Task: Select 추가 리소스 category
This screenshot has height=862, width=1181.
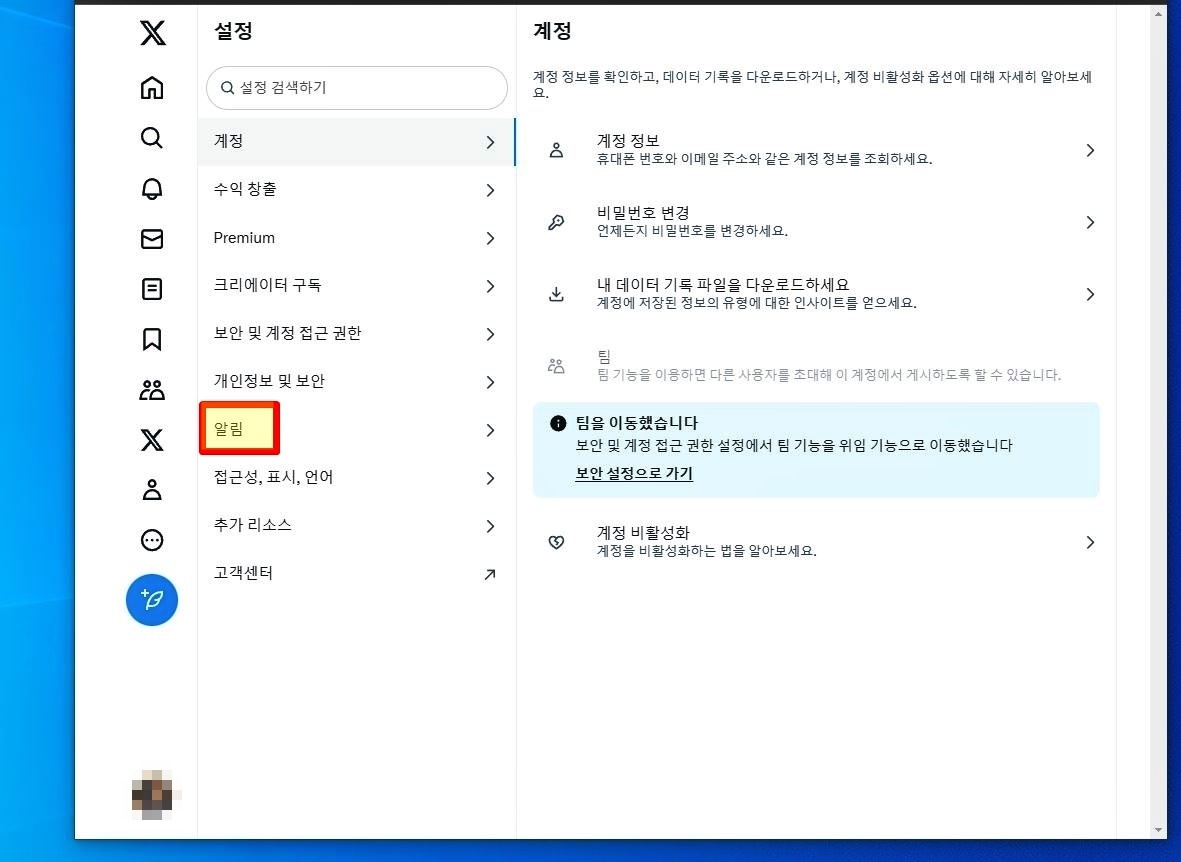Action: coord(356,526)
